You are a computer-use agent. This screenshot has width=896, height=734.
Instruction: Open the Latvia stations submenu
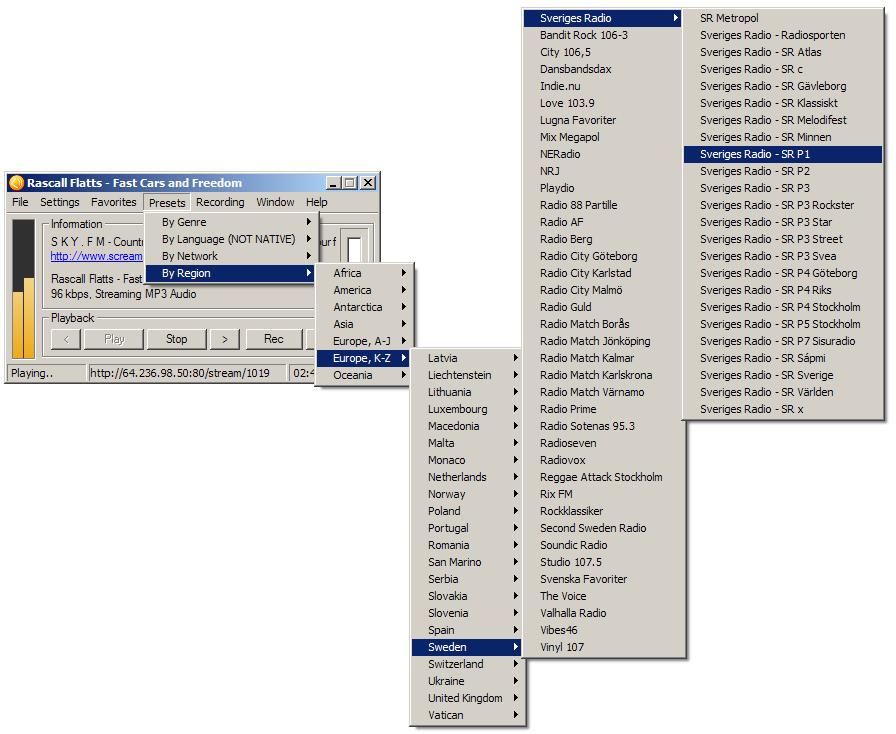coord(467,358)
